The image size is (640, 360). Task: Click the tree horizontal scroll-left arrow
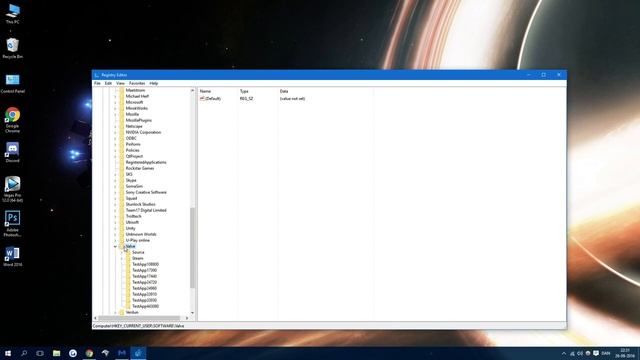pos(96,318)
